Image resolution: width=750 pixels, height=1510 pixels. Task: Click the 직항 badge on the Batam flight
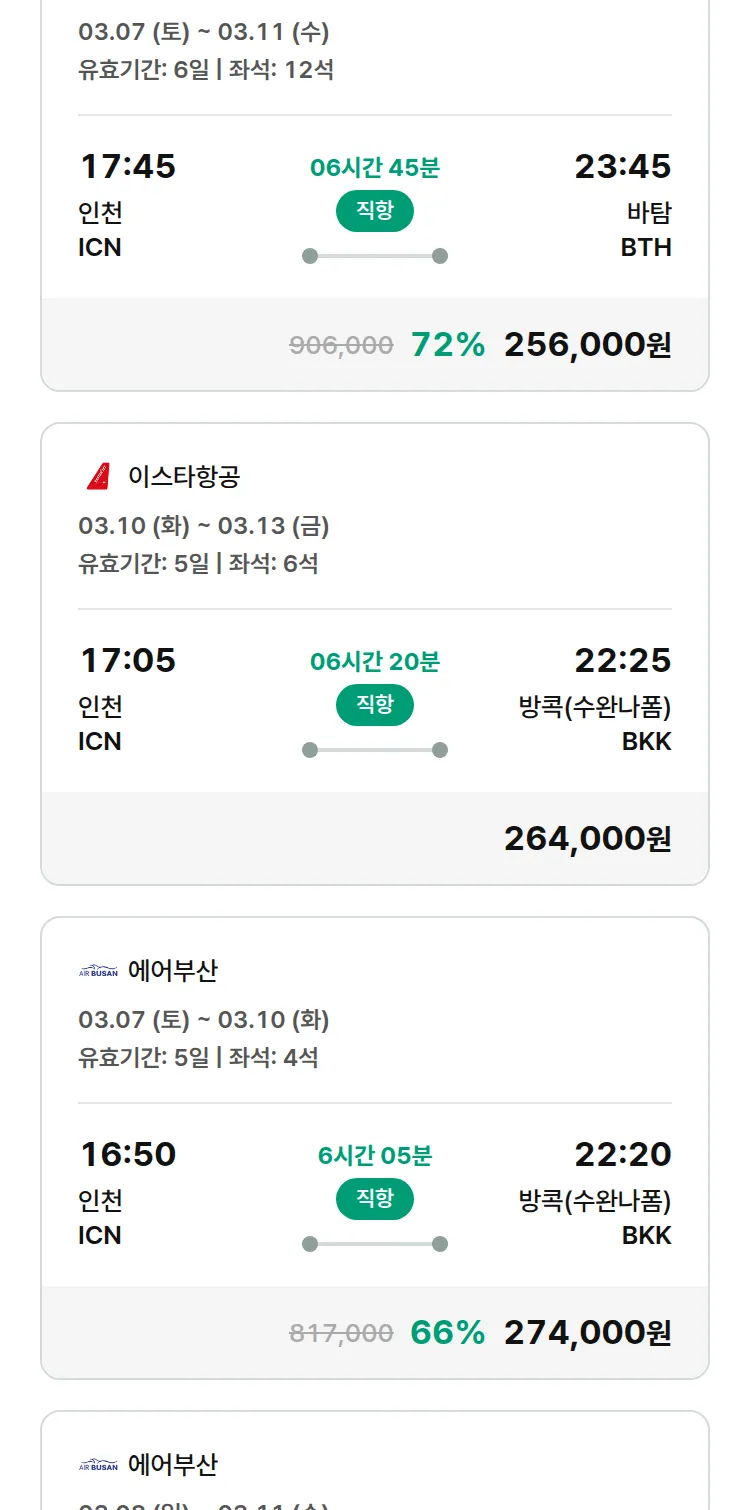point(374,211)
